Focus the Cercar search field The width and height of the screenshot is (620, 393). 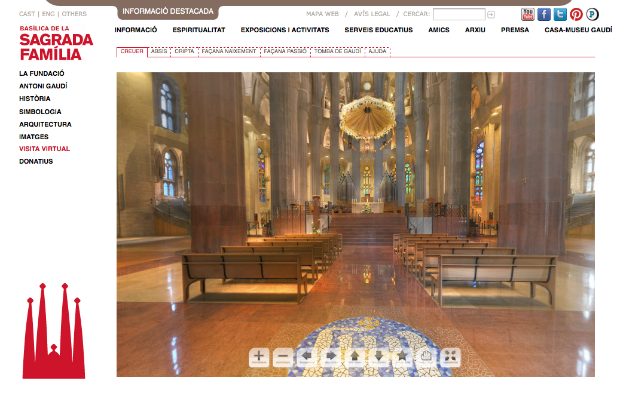pos(459,14)
